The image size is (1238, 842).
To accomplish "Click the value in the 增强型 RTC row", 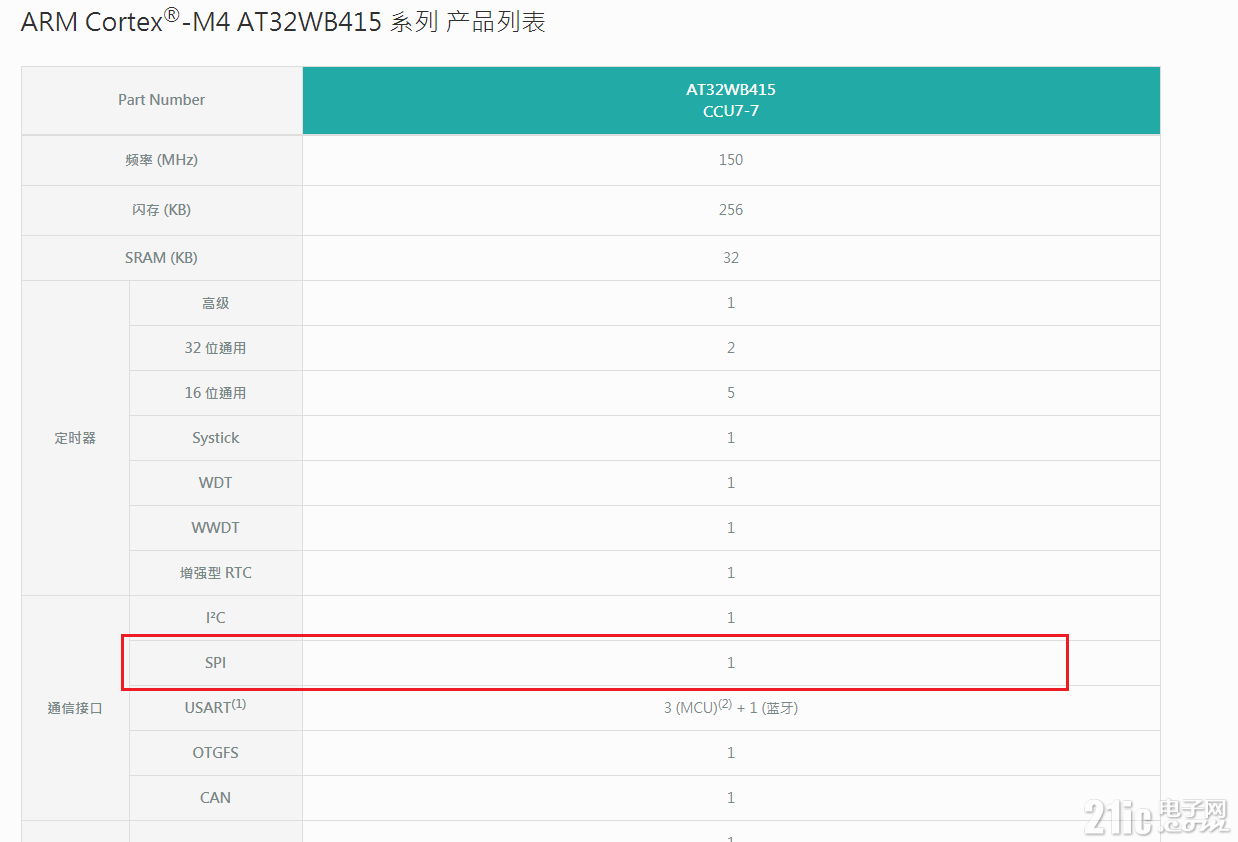I will click(x=731, y=573).
